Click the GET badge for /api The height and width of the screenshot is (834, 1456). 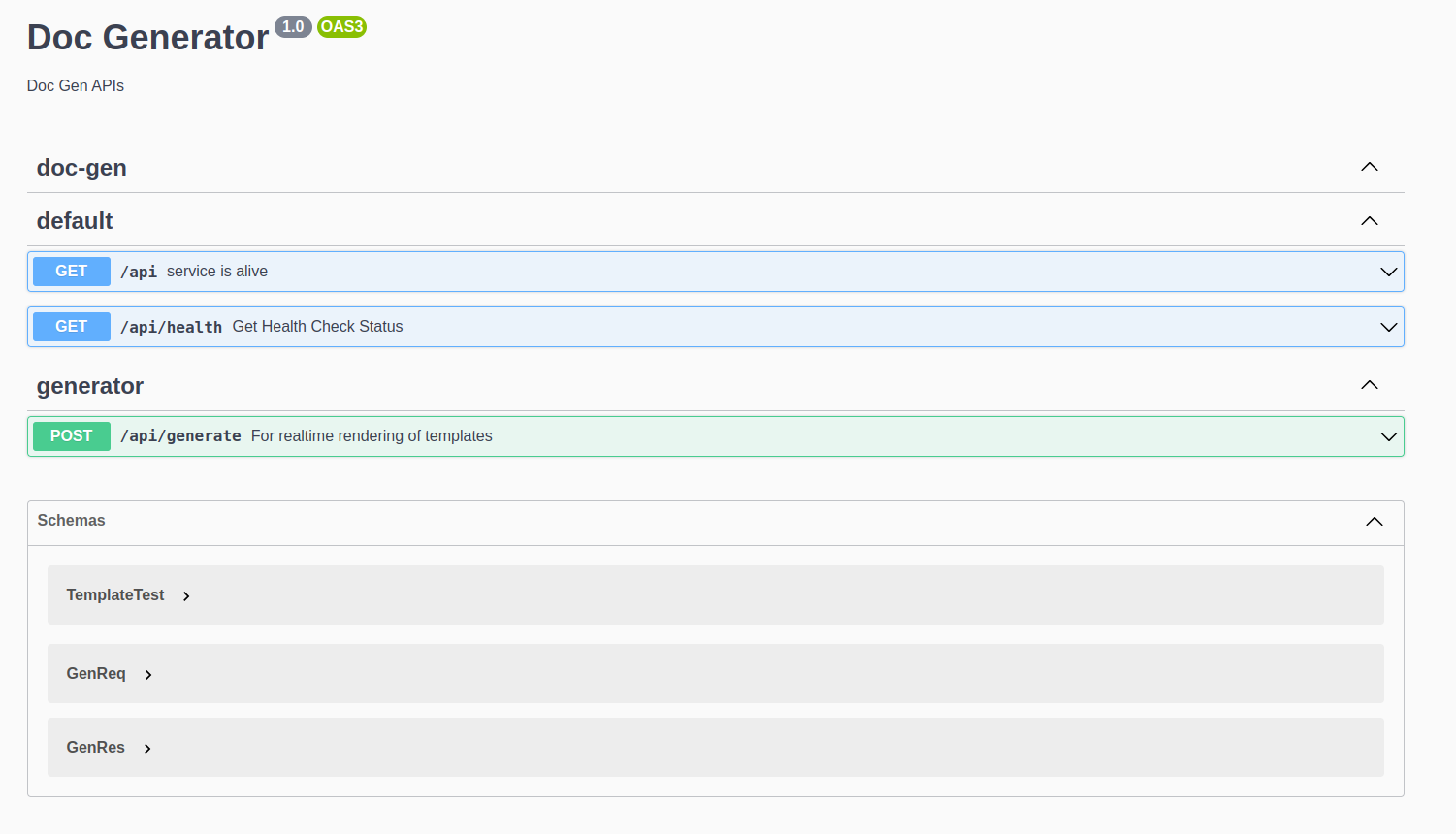72,272
